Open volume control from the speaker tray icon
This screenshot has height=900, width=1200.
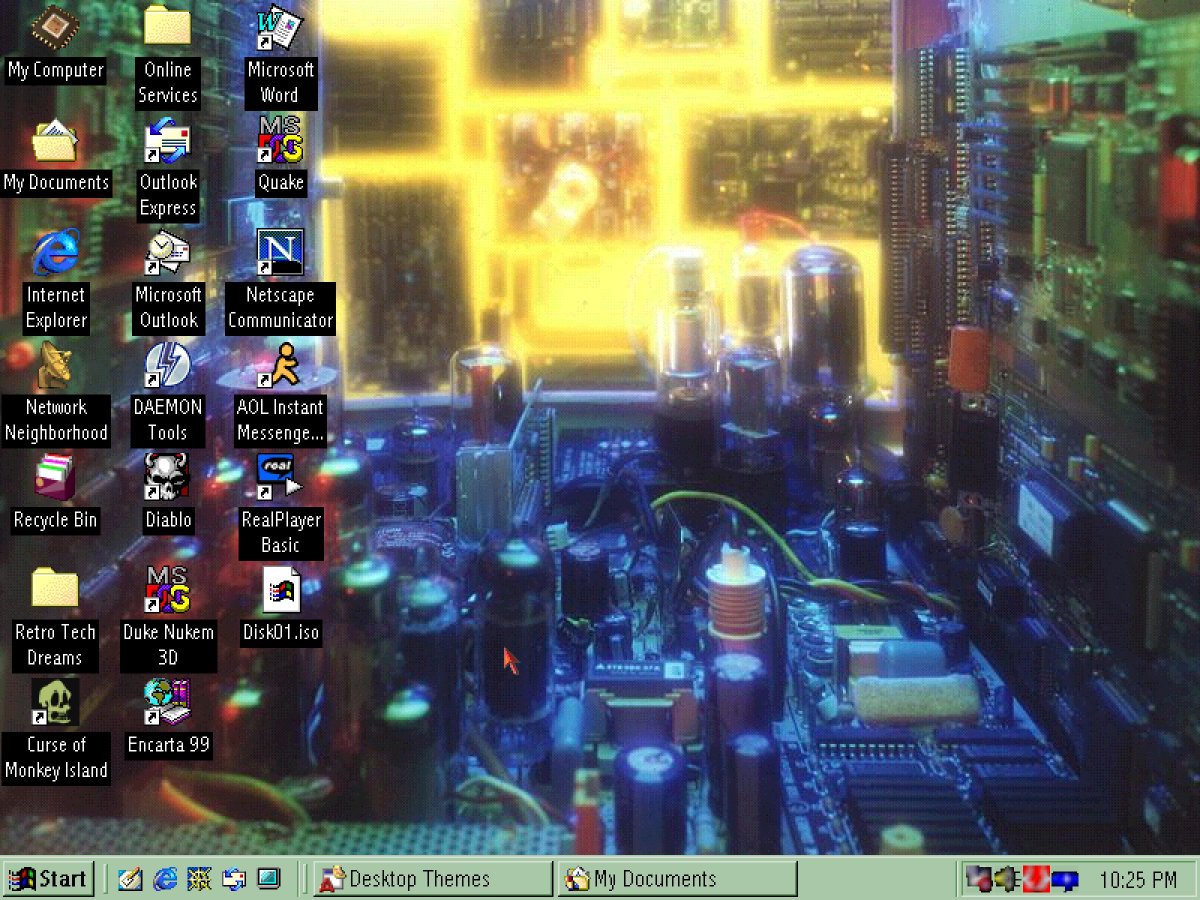coord(1007,879)
